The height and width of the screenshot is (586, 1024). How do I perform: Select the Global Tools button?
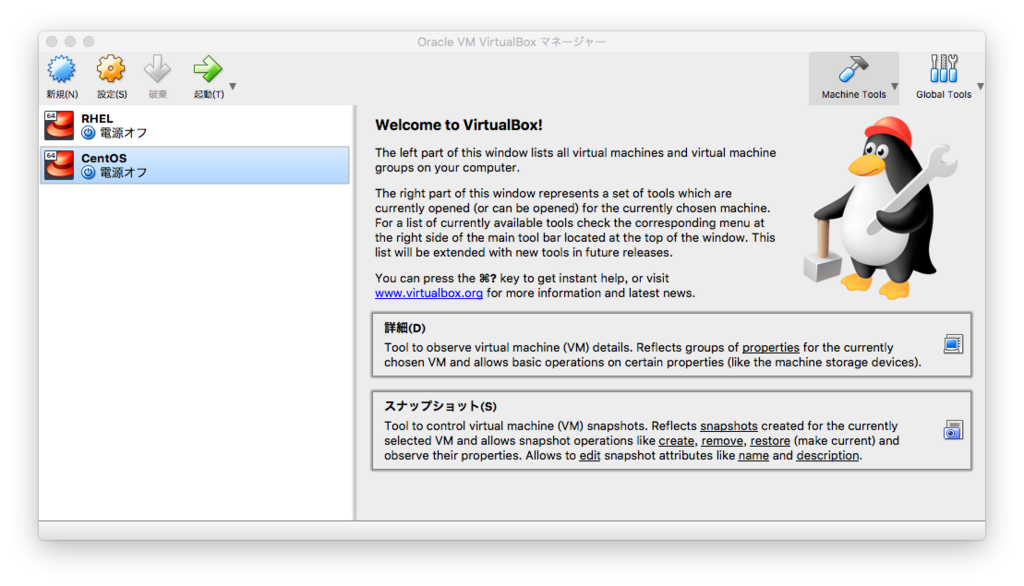(x=943, y=78)
